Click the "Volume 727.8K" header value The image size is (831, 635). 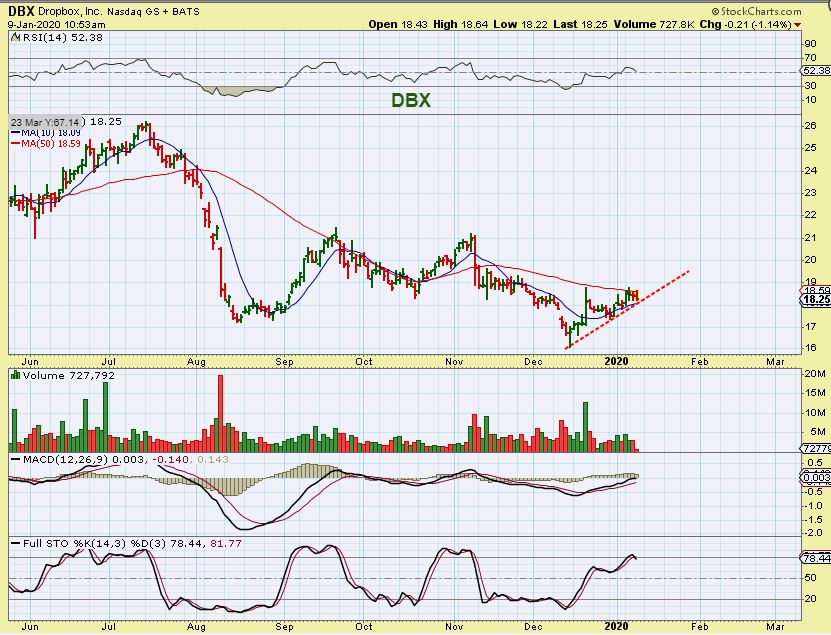pos(654,24)
